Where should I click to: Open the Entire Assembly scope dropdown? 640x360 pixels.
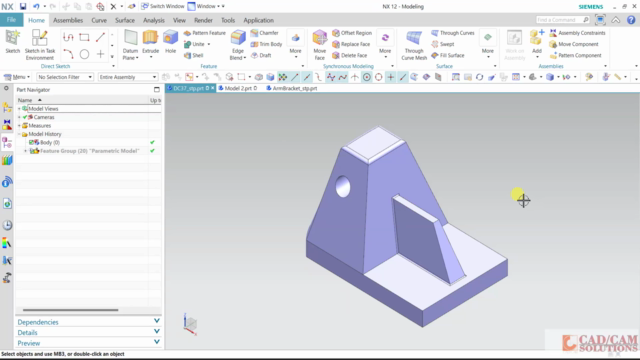(128, 77)
